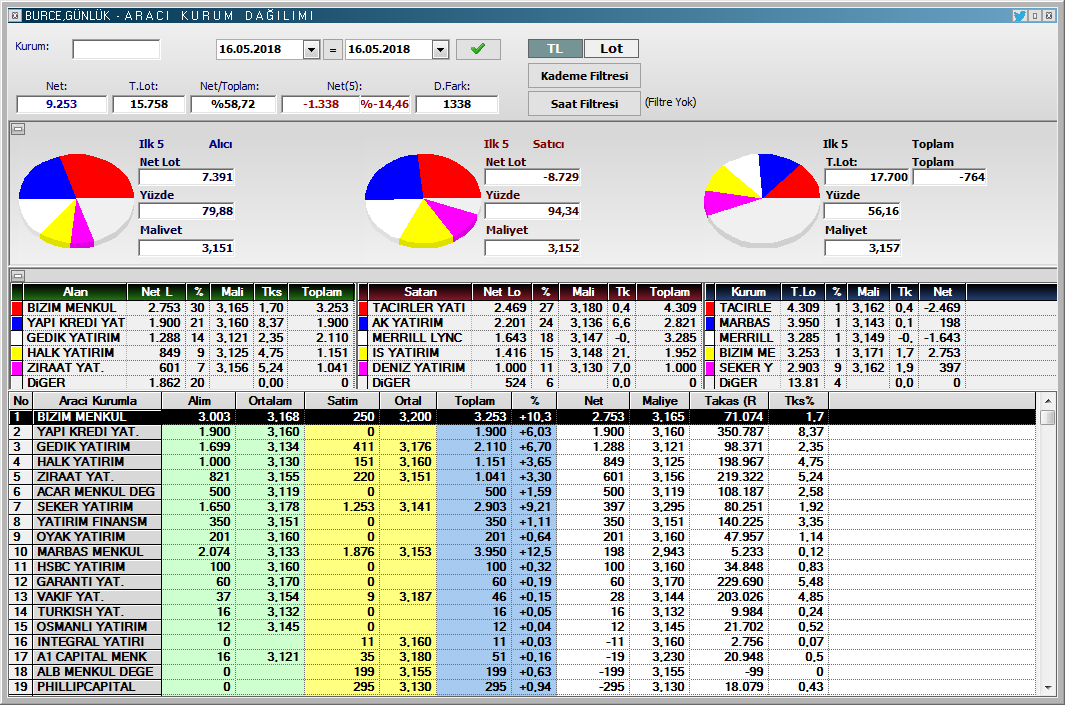Click yellow swatch next to HALK YATIRIM
1065x705 pixels.
coord(18,352)
